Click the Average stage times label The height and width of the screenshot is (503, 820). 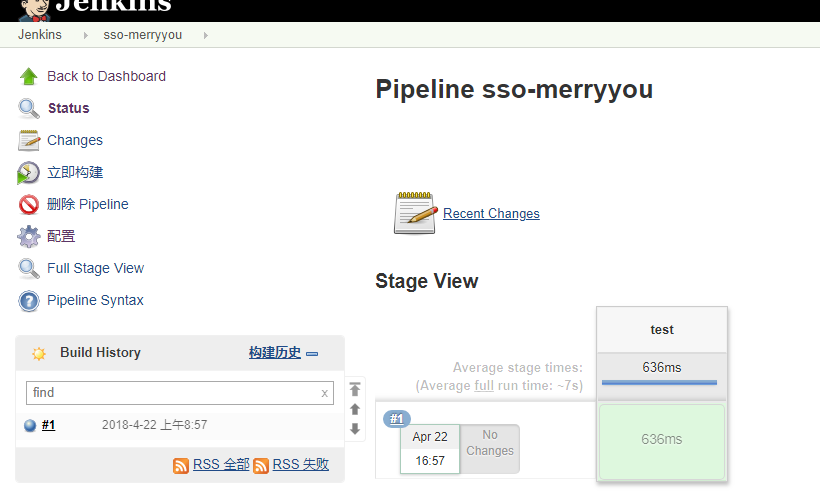click(518, 368)
